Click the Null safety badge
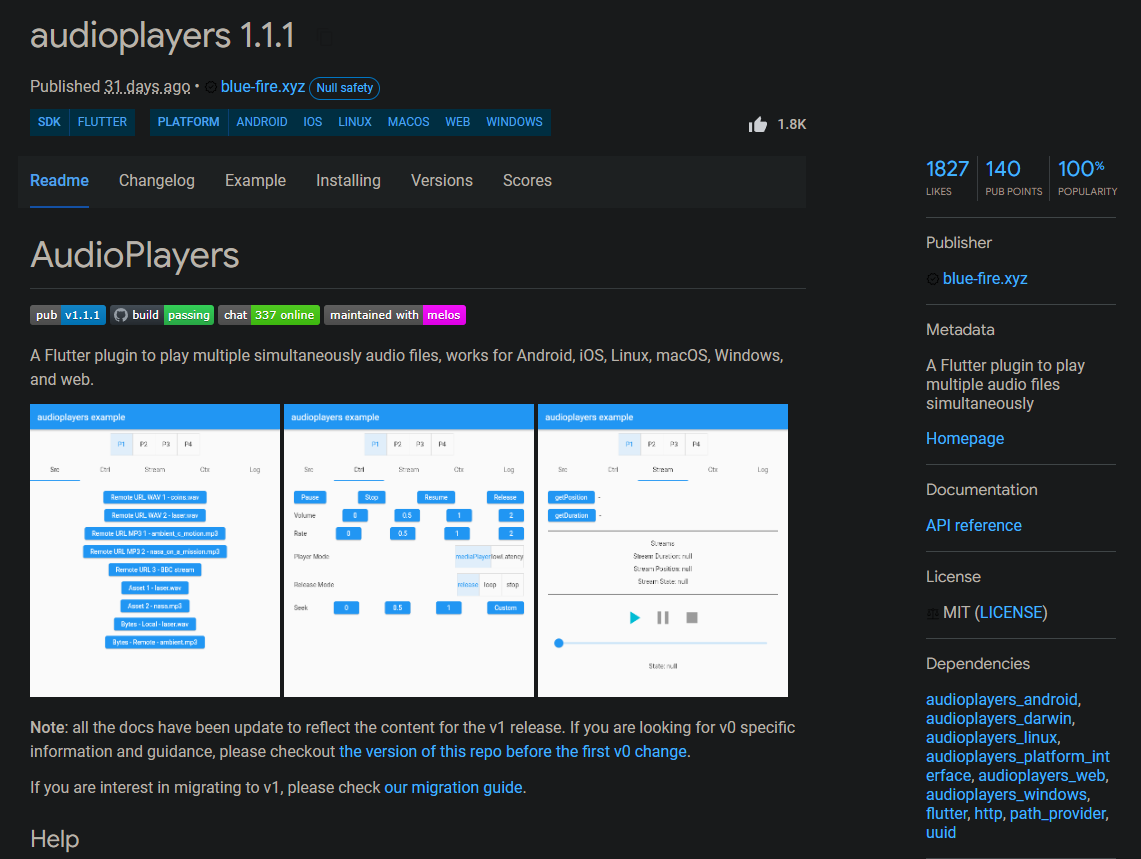 pos(344,88)
